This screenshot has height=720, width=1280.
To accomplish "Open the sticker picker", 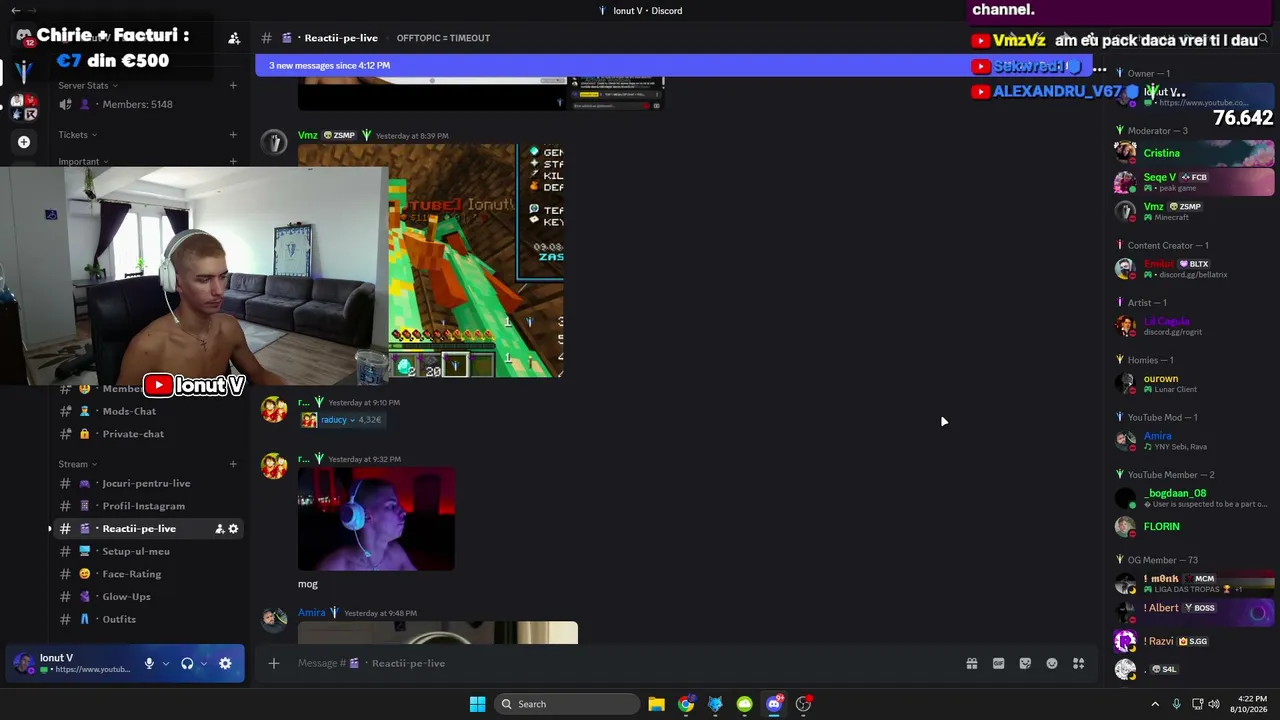I will point(1025,663).
